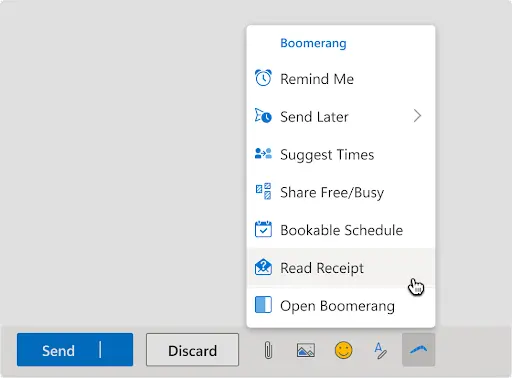Image resolution: width=512 pixels, height=378 pixels.
Task: Toggle the Boomerang add-in toolbar button
Action: tap(418, 350)
